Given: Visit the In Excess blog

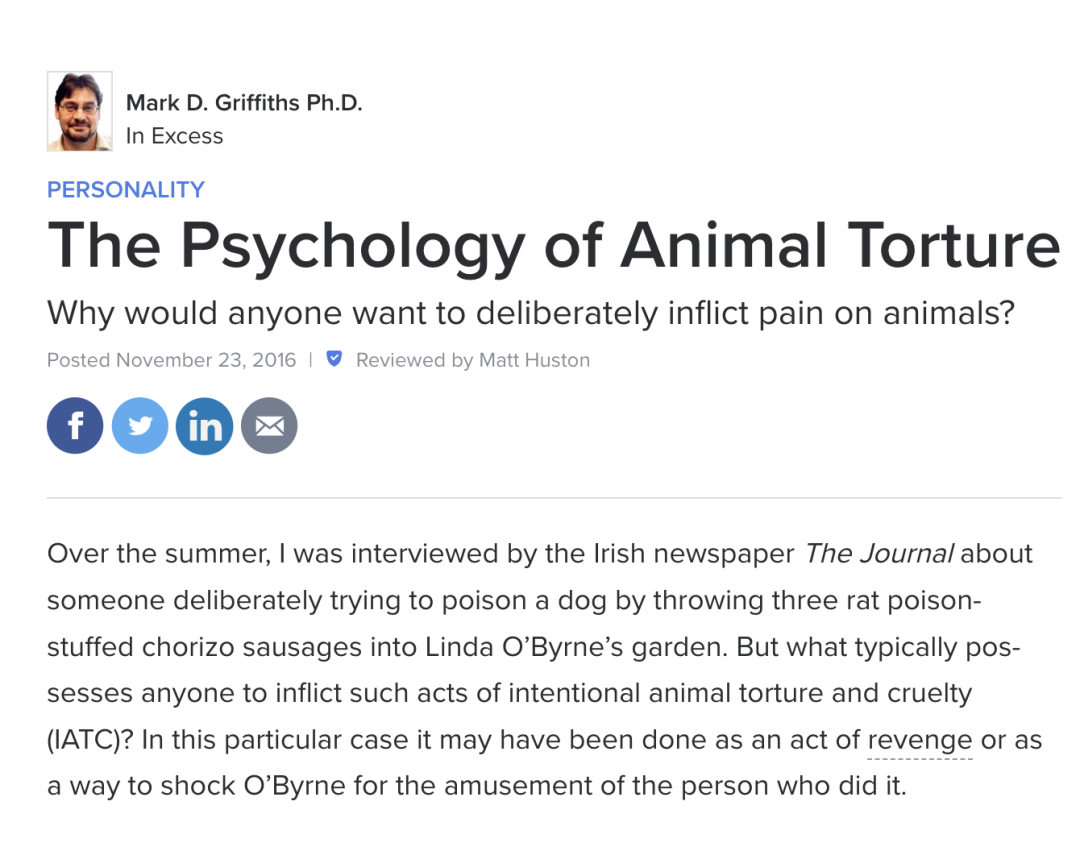Looking at the screenshot, I should 174,136.
